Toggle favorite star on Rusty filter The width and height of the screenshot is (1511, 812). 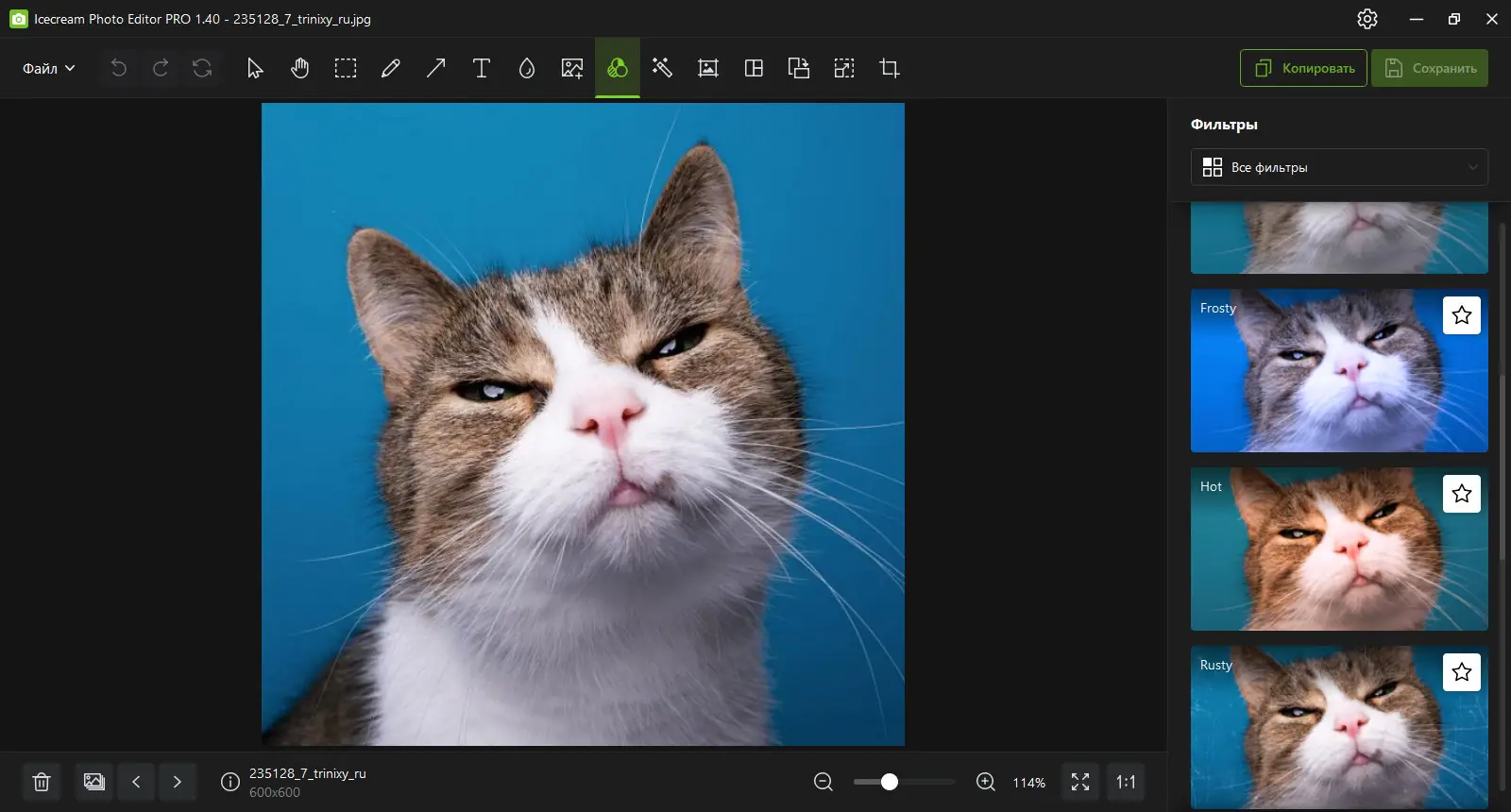(x=1461, y=672)
